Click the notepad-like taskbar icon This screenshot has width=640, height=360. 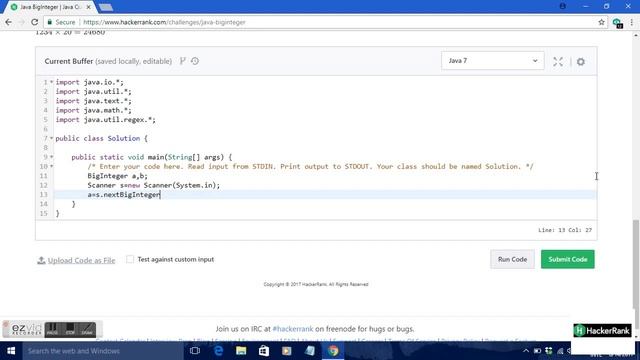310,351
